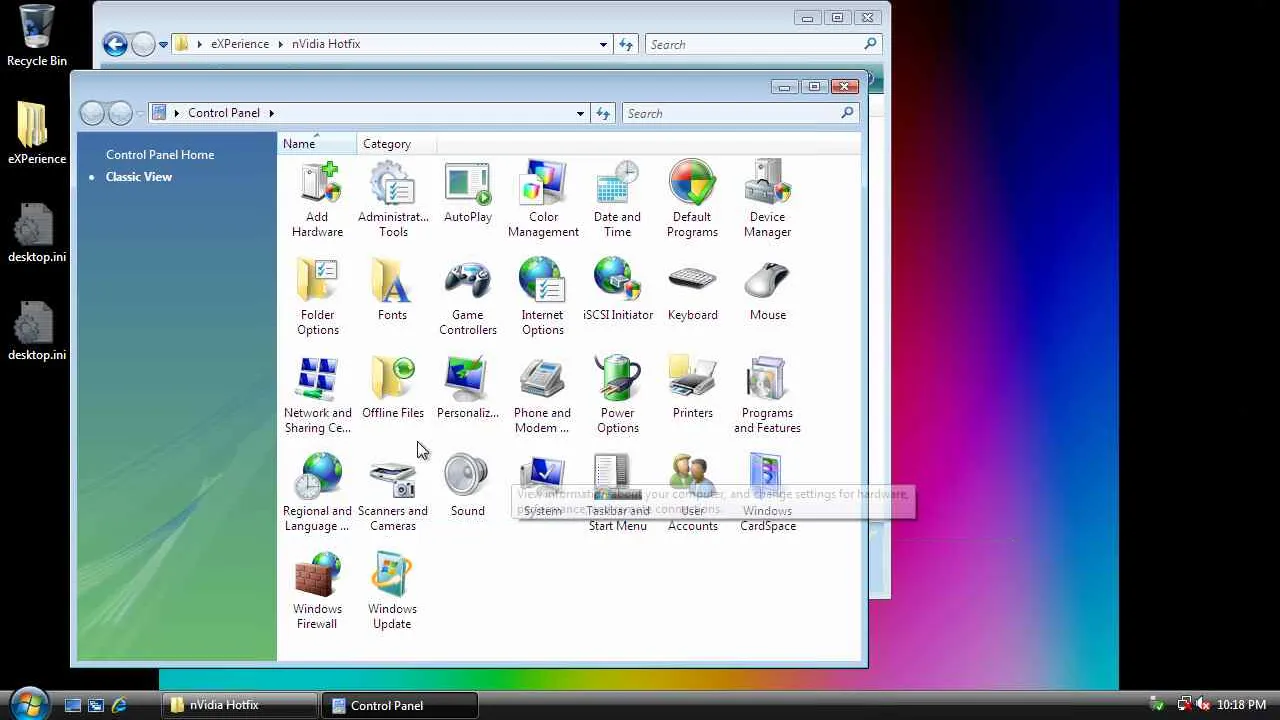
Task: Open Programs and Features
Action: (x=767, y=396)
